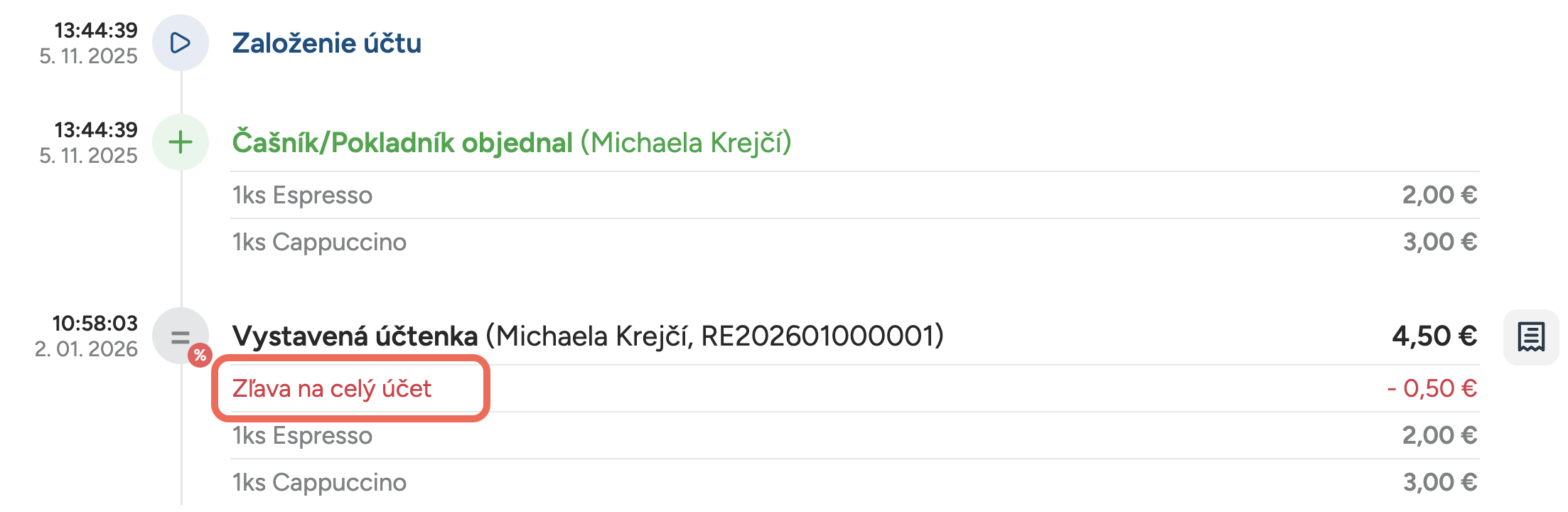This screenshot has height=512, width=1568.
Task: Select the ordered 1ks Espresso row
Action: 302,195
